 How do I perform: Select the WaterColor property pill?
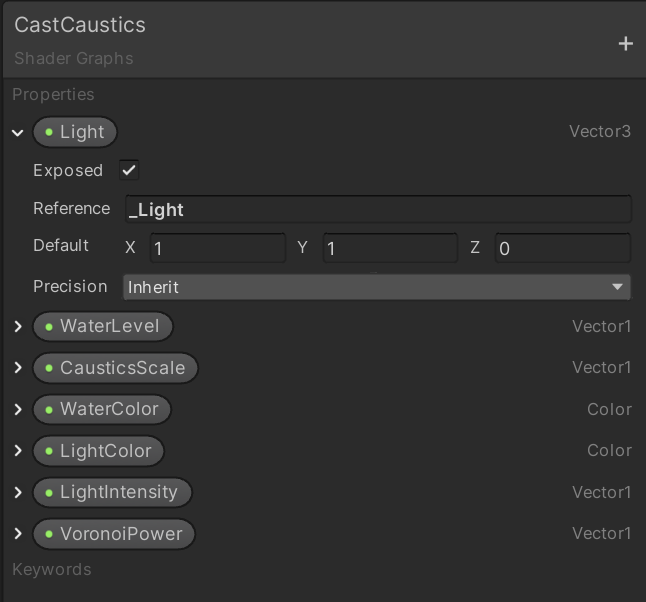coord(102,409)
